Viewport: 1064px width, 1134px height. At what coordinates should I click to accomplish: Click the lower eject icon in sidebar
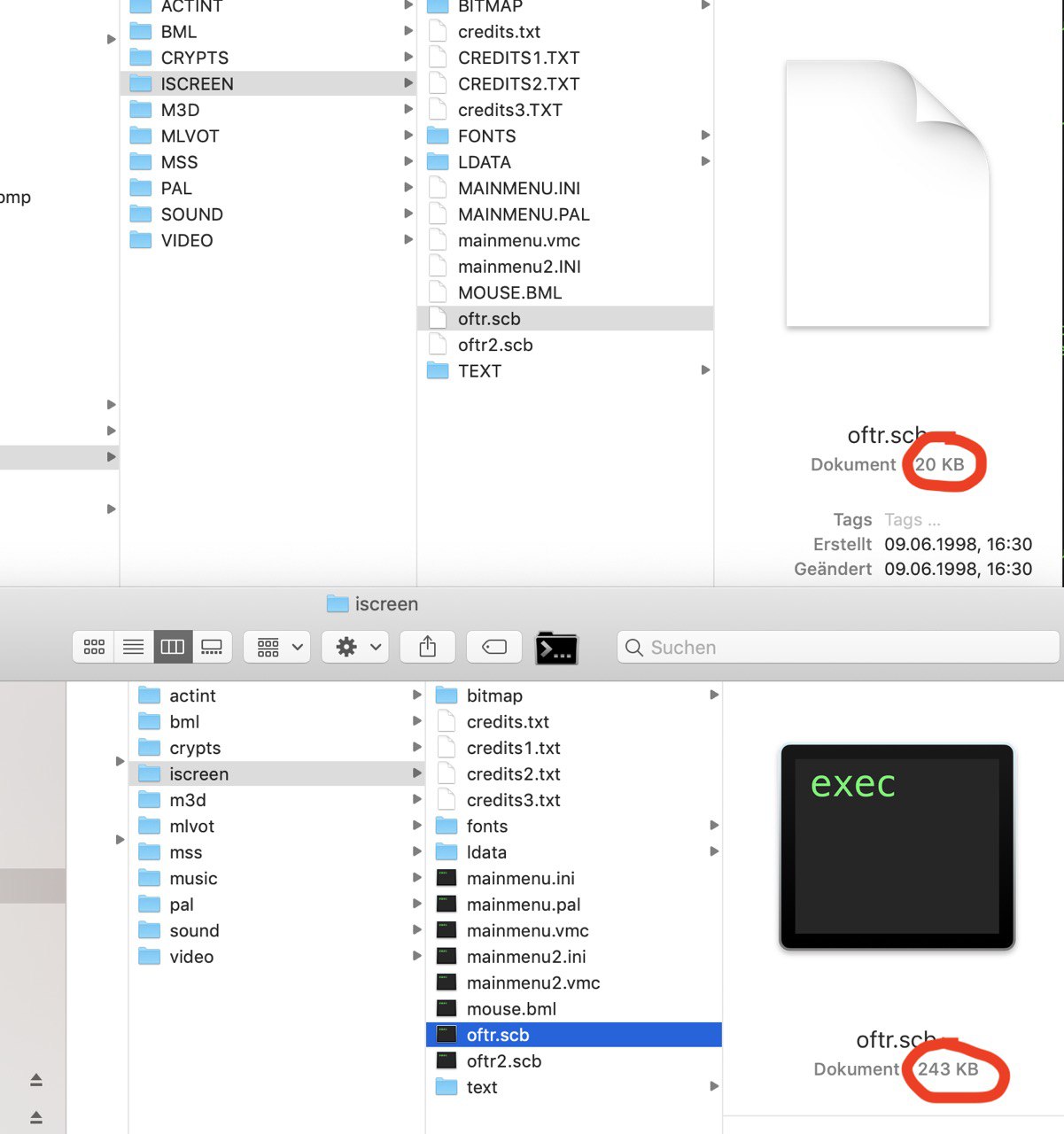pyautogui.click(x=36, y=1116)
